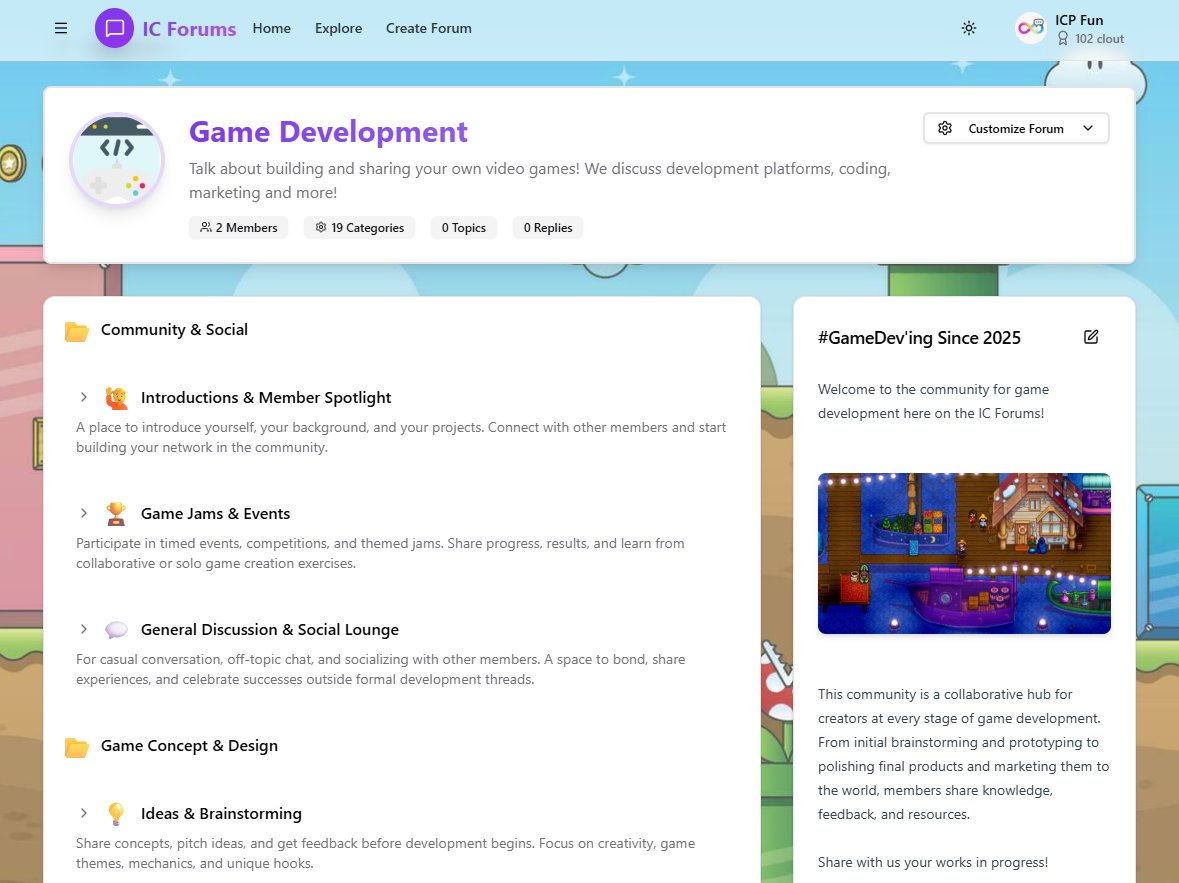Expand the Game Jams & Events category
This screenshot has width=1179, height=883.
coord(84,513)
